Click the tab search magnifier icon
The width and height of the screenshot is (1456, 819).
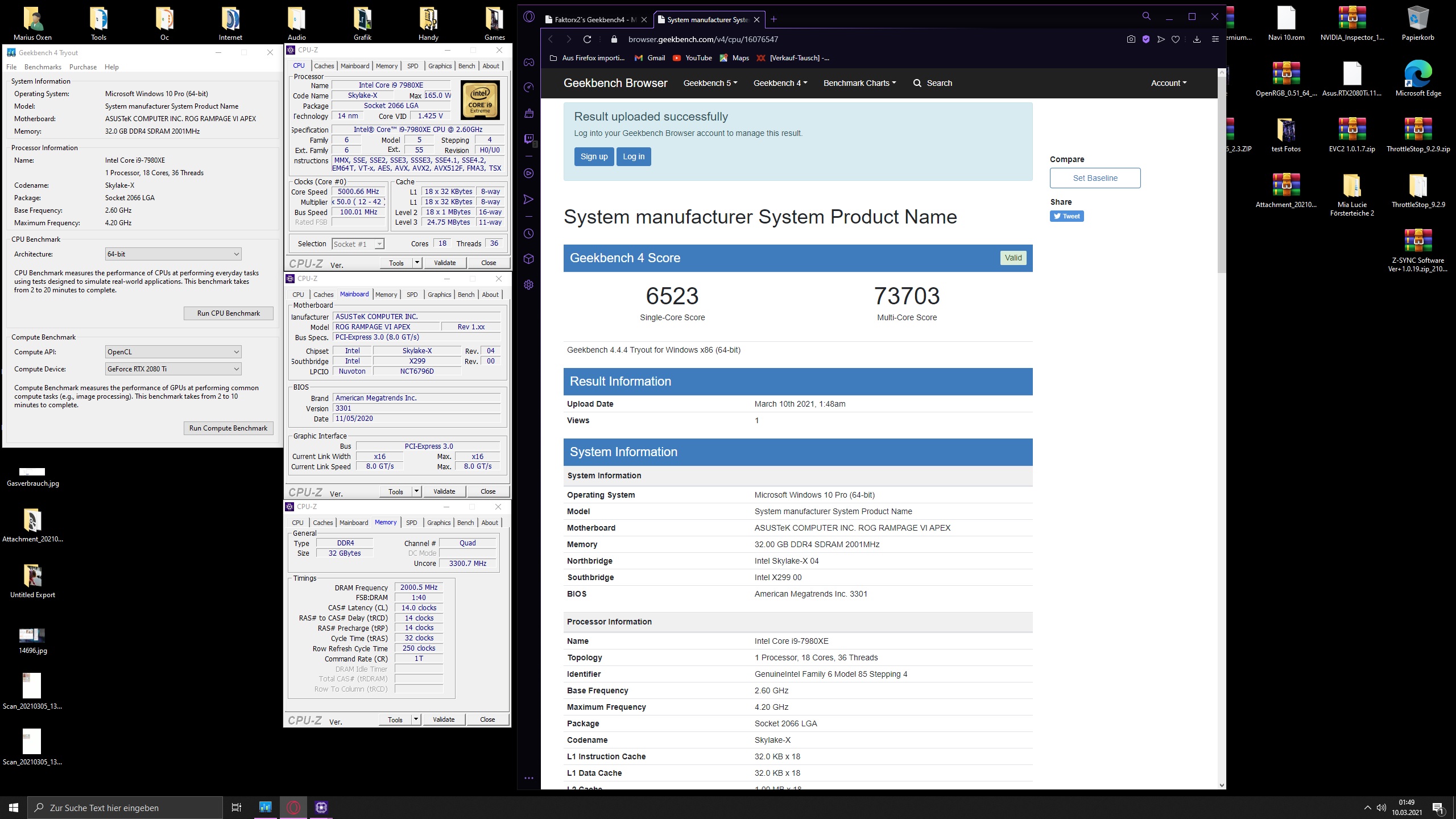click(1146, 16)
